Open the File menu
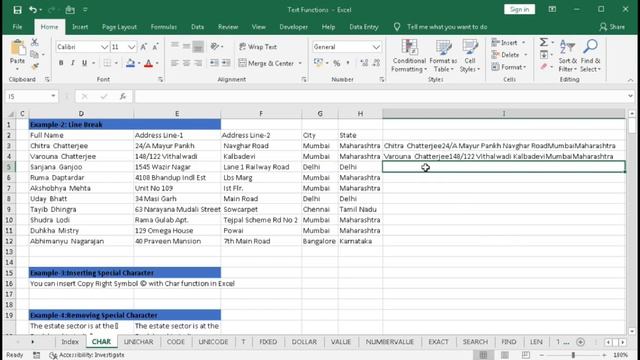This screenshot has height=360, width=640. pyautogui.click(x=18, y=27)
